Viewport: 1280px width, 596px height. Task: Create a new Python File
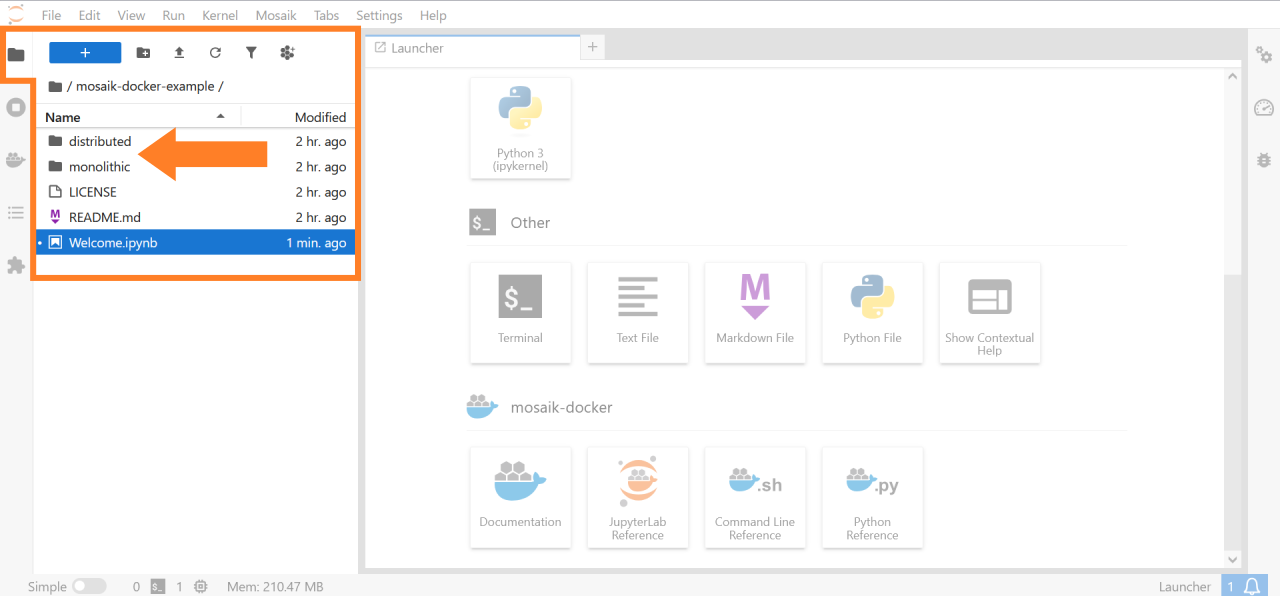point(872,312)
